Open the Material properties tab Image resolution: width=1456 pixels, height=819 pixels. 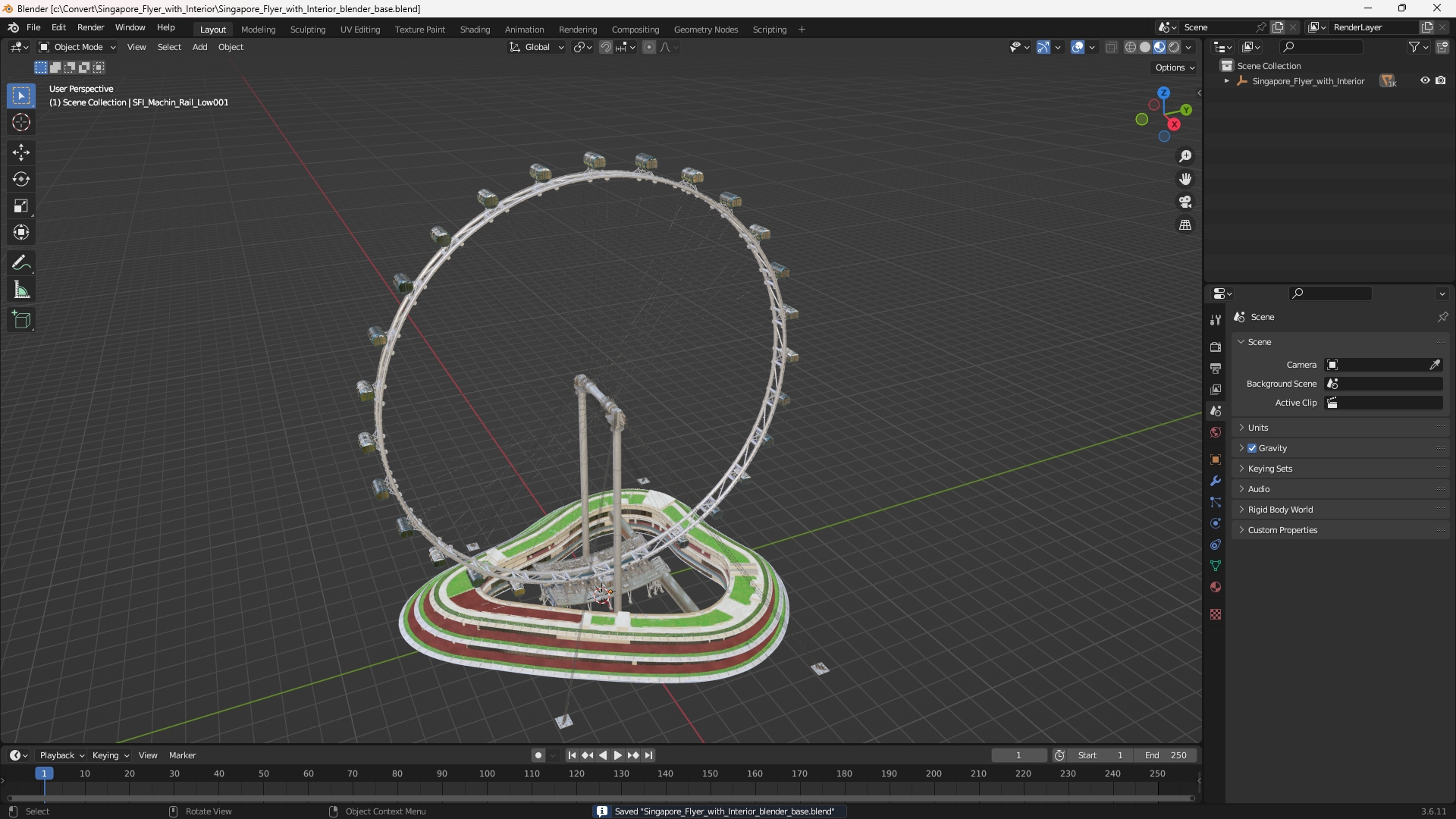(1216, 587)
